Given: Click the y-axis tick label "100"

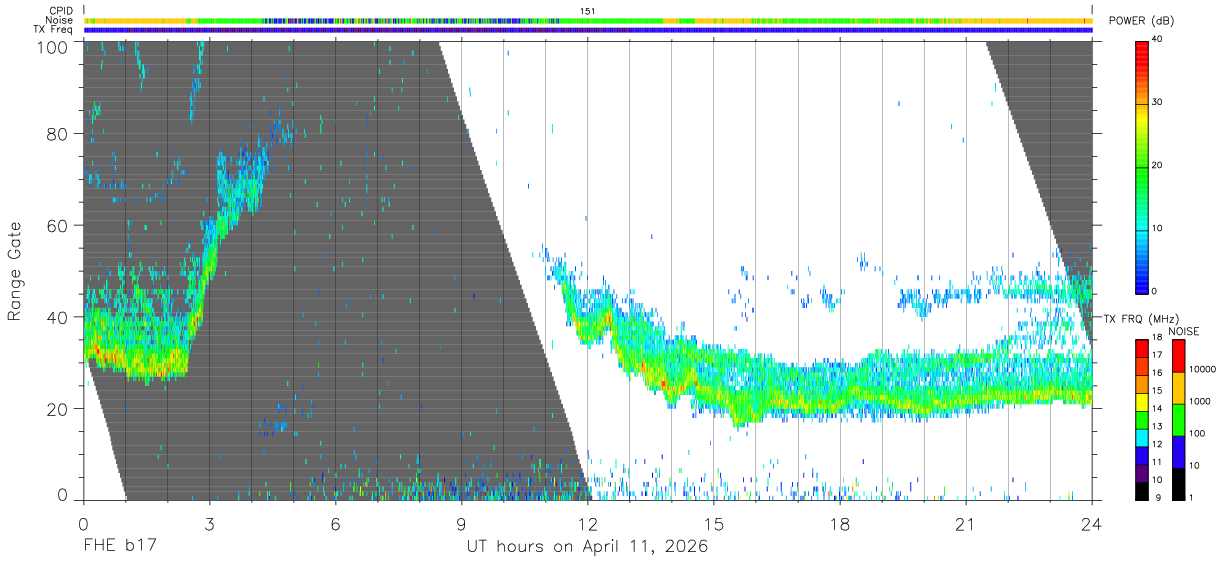Looking at the screenshot, I should (x=54, y=46).
